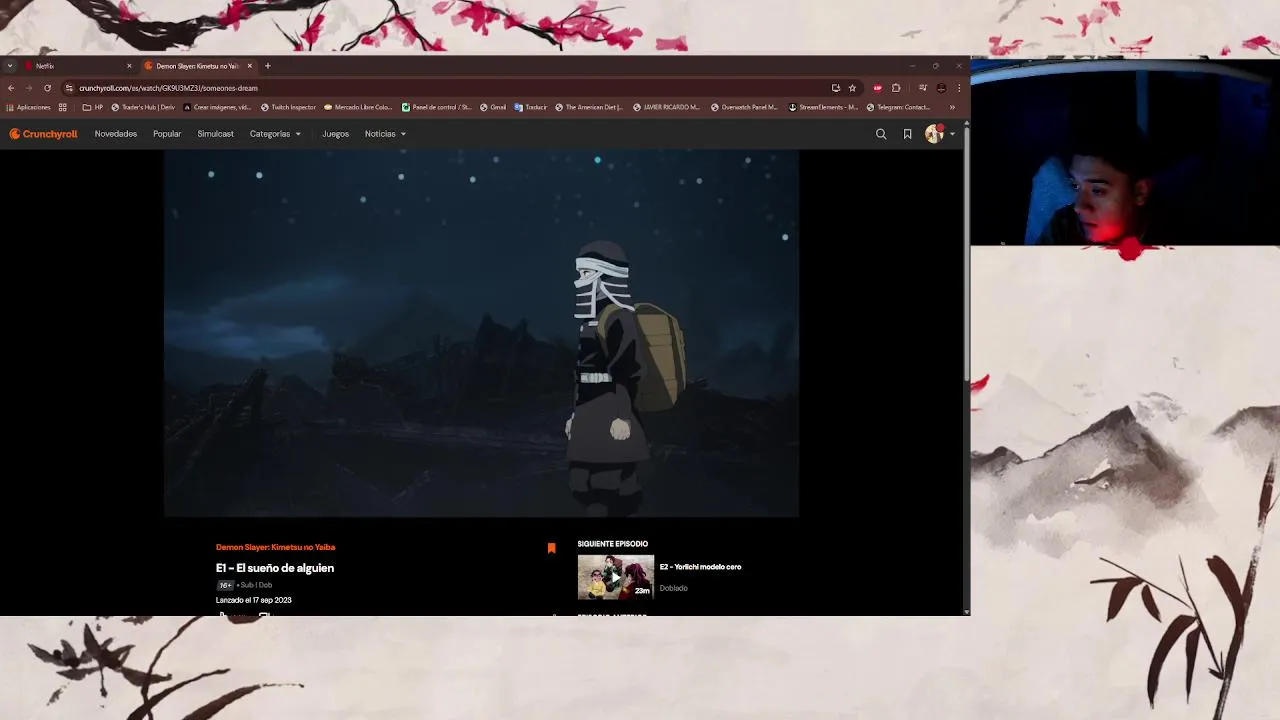Open Gmail bookmark

click(493, 107)
